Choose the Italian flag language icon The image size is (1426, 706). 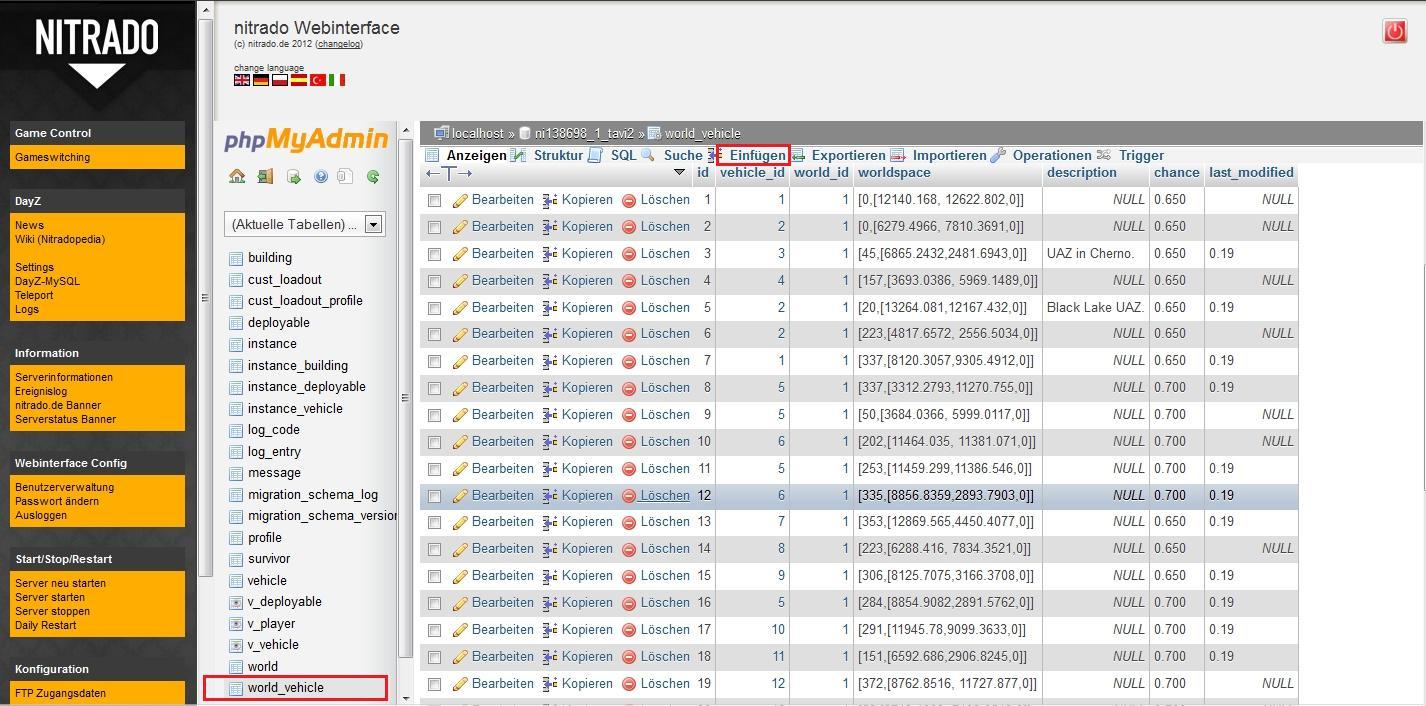337,80
